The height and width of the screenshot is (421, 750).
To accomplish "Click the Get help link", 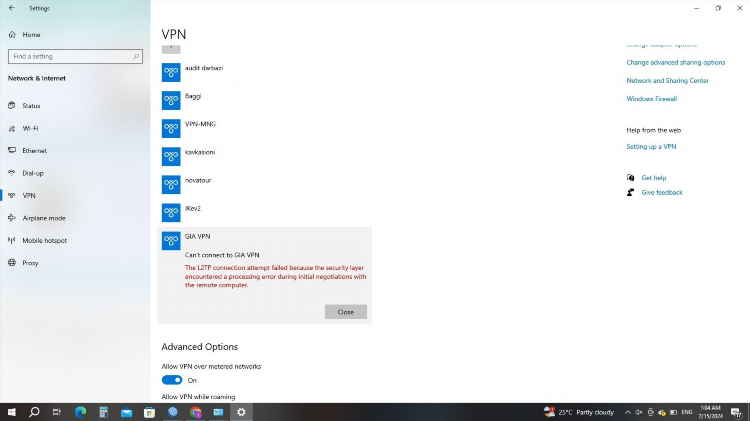I will click(x=654, y=178).
